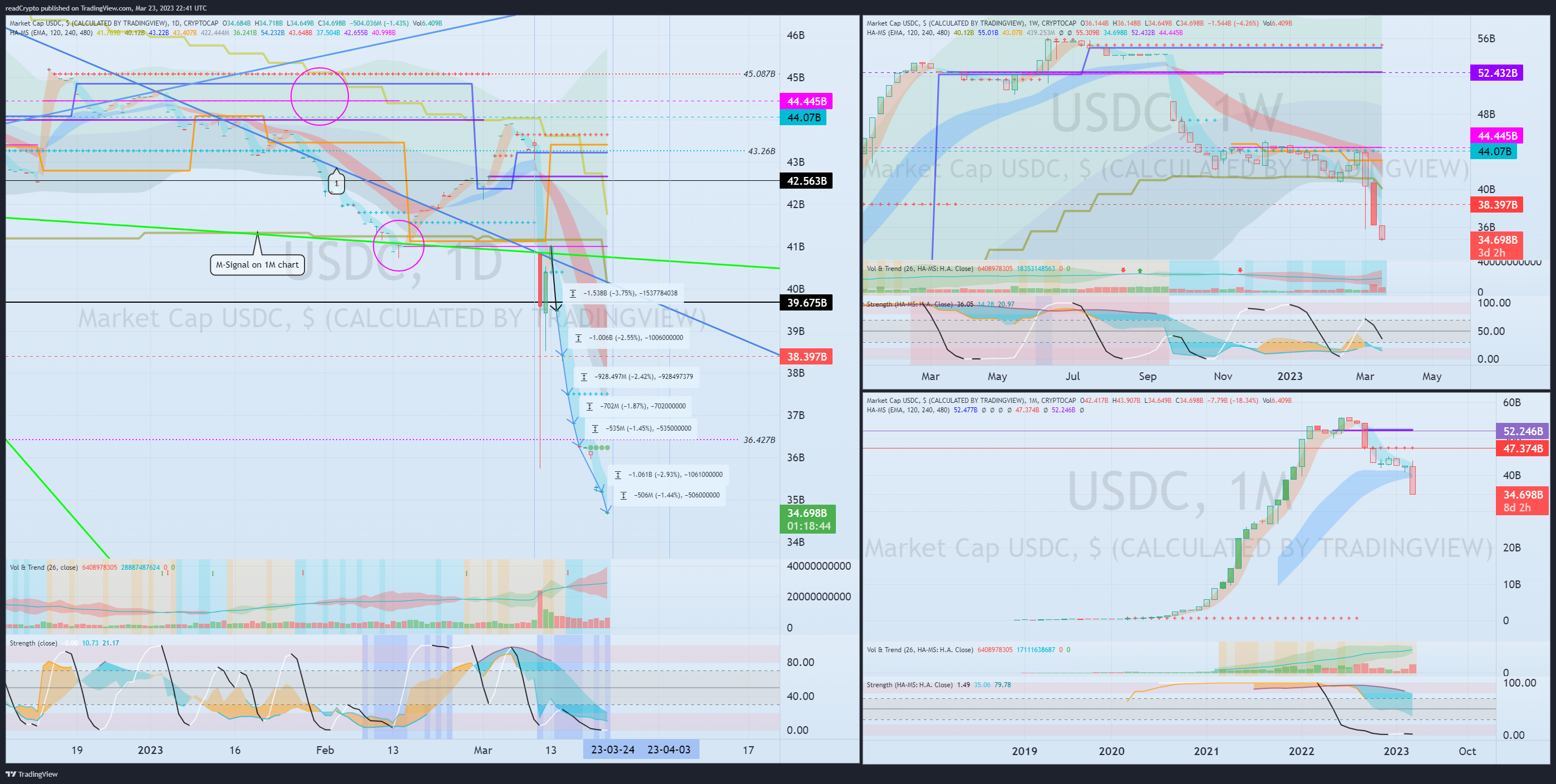Click the 34.698B 3d 2h label on the 1W chart
Screen dimensions: 1556x784
coord(1497,246)
